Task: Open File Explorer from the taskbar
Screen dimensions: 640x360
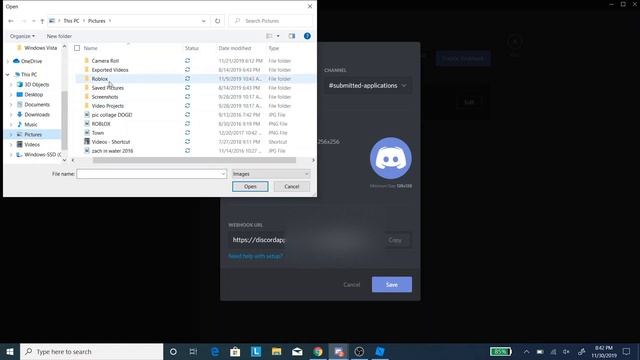Action: 276,351
